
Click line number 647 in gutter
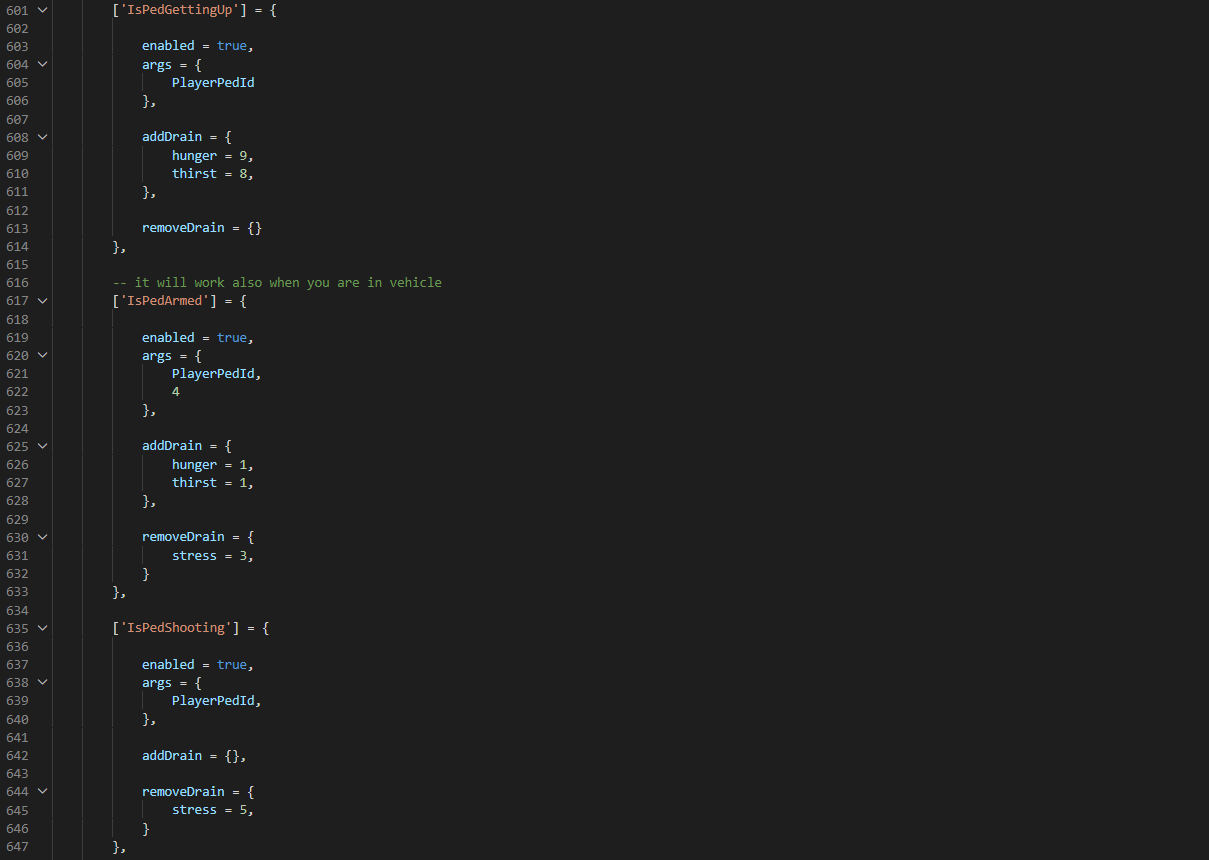[x=17, y=847]
